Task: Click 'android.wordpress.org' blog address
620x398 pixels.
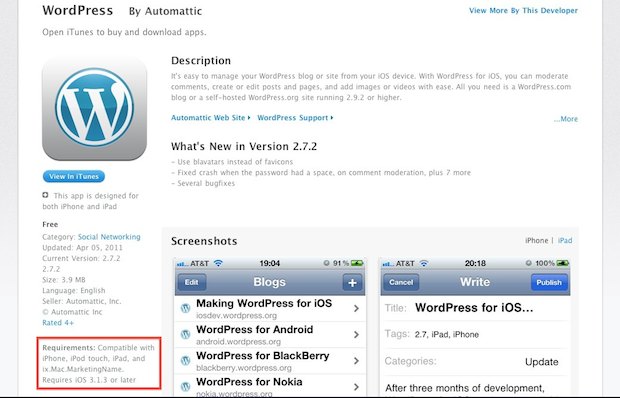Action: click(238, 341)
